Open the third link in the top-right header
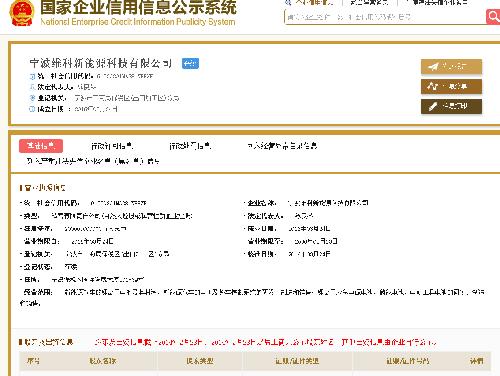The width and height of the screenshot is (500, 376). (437, 2)
